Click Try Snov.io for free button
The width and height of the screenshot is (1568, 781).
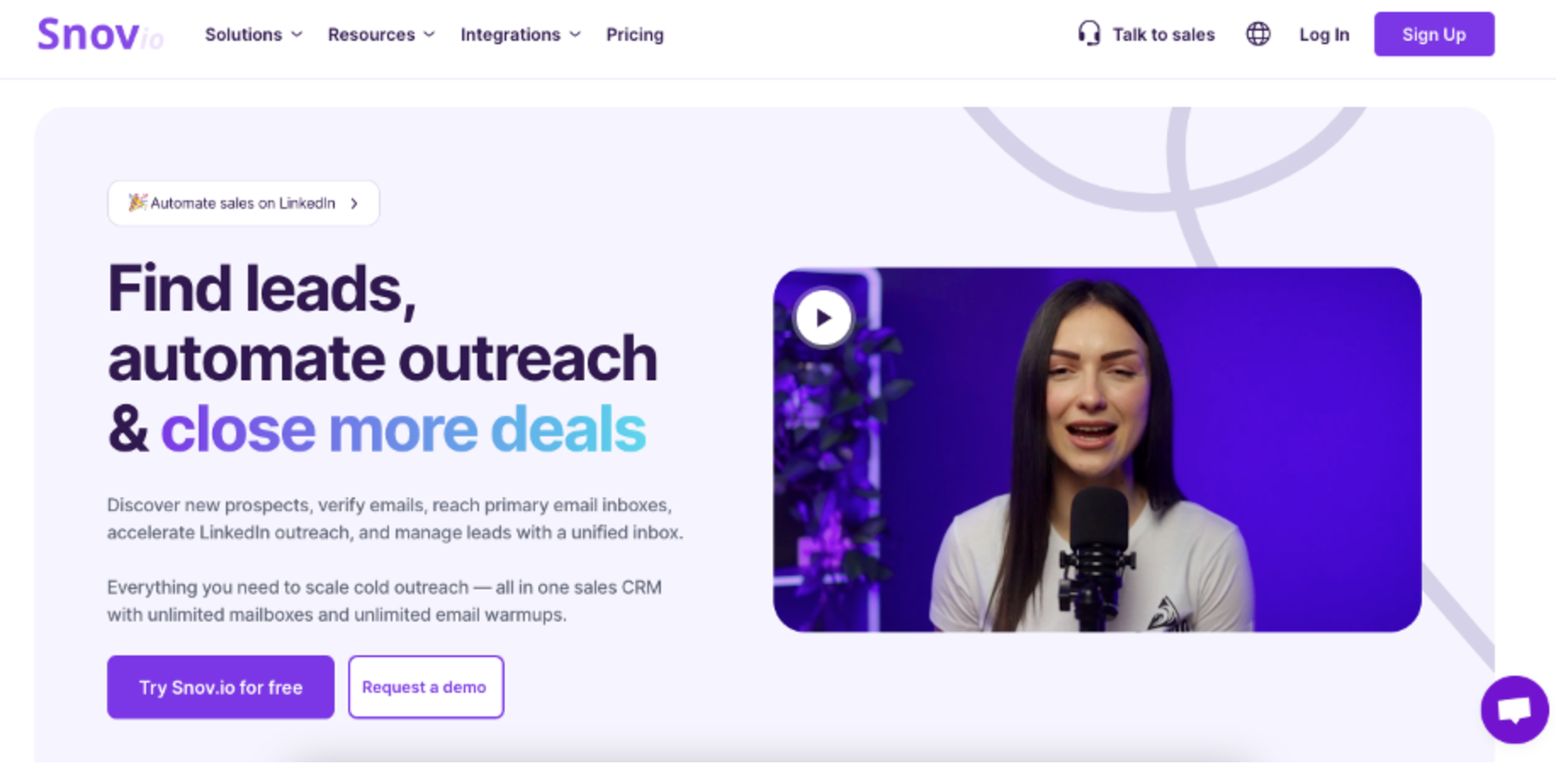[x=221, y=687]
